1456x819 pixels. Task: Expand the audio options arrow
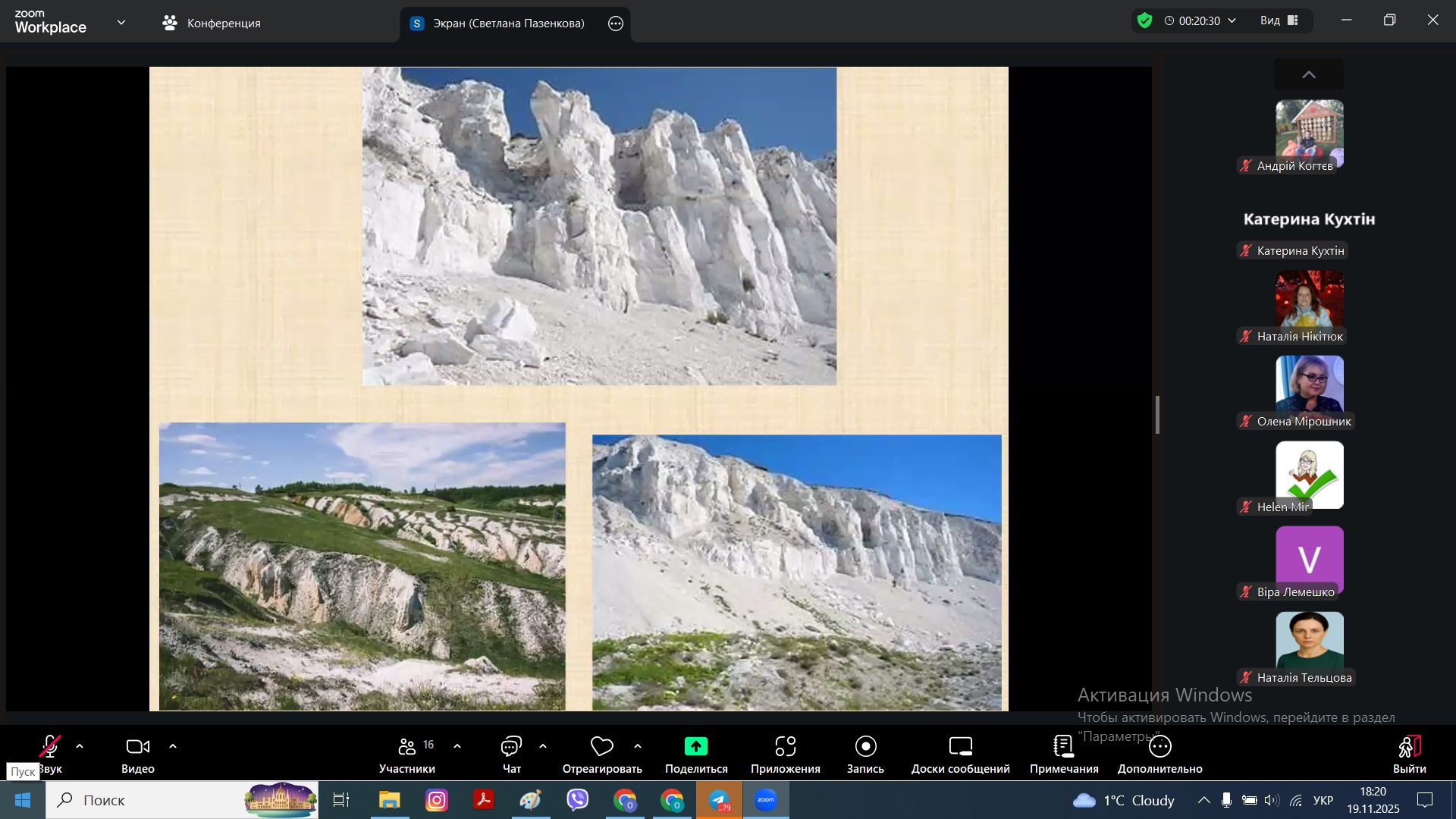[80, 747]
